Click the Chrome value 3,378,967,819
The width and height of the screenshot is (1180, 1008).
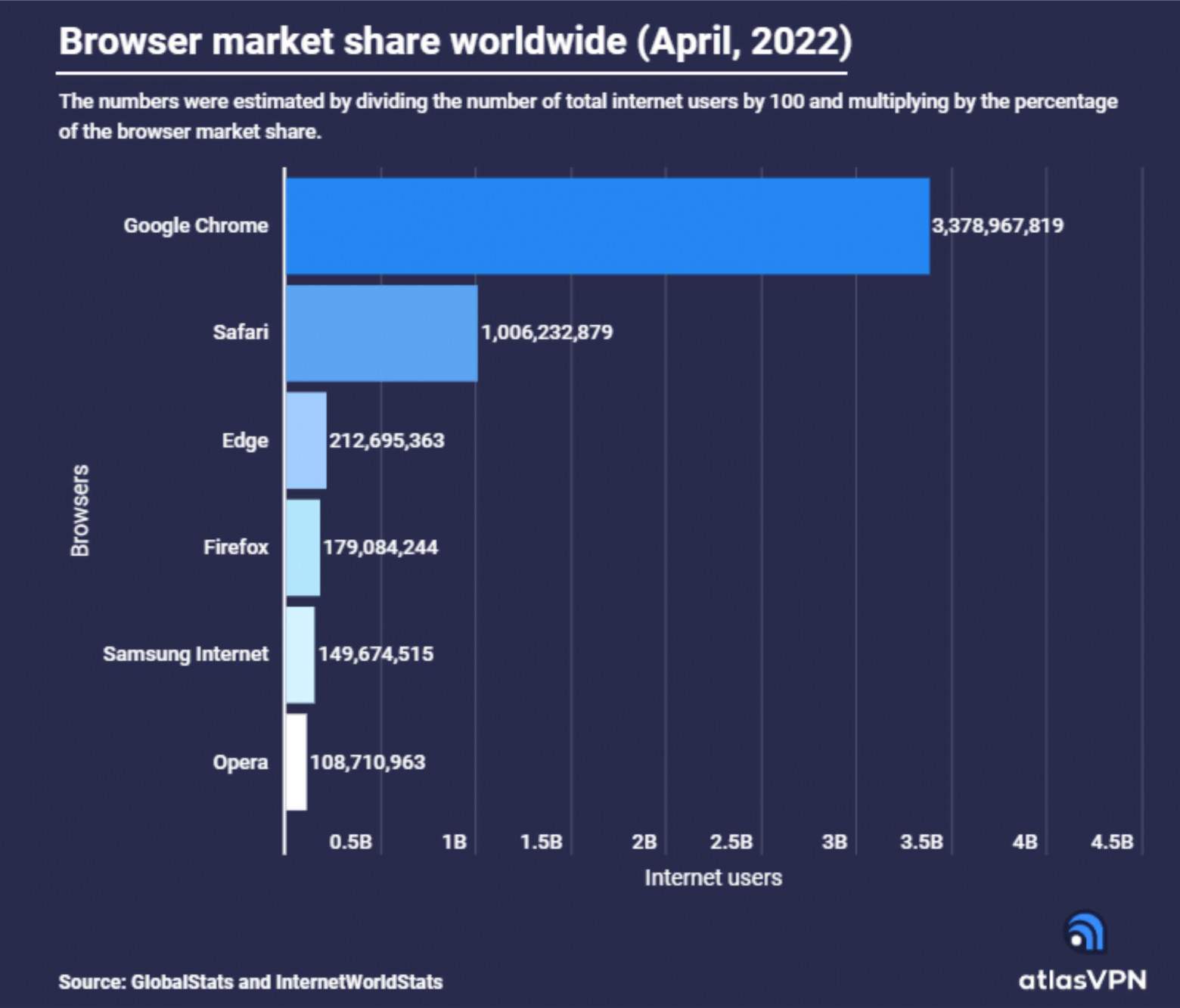click(x=997, y=225)
